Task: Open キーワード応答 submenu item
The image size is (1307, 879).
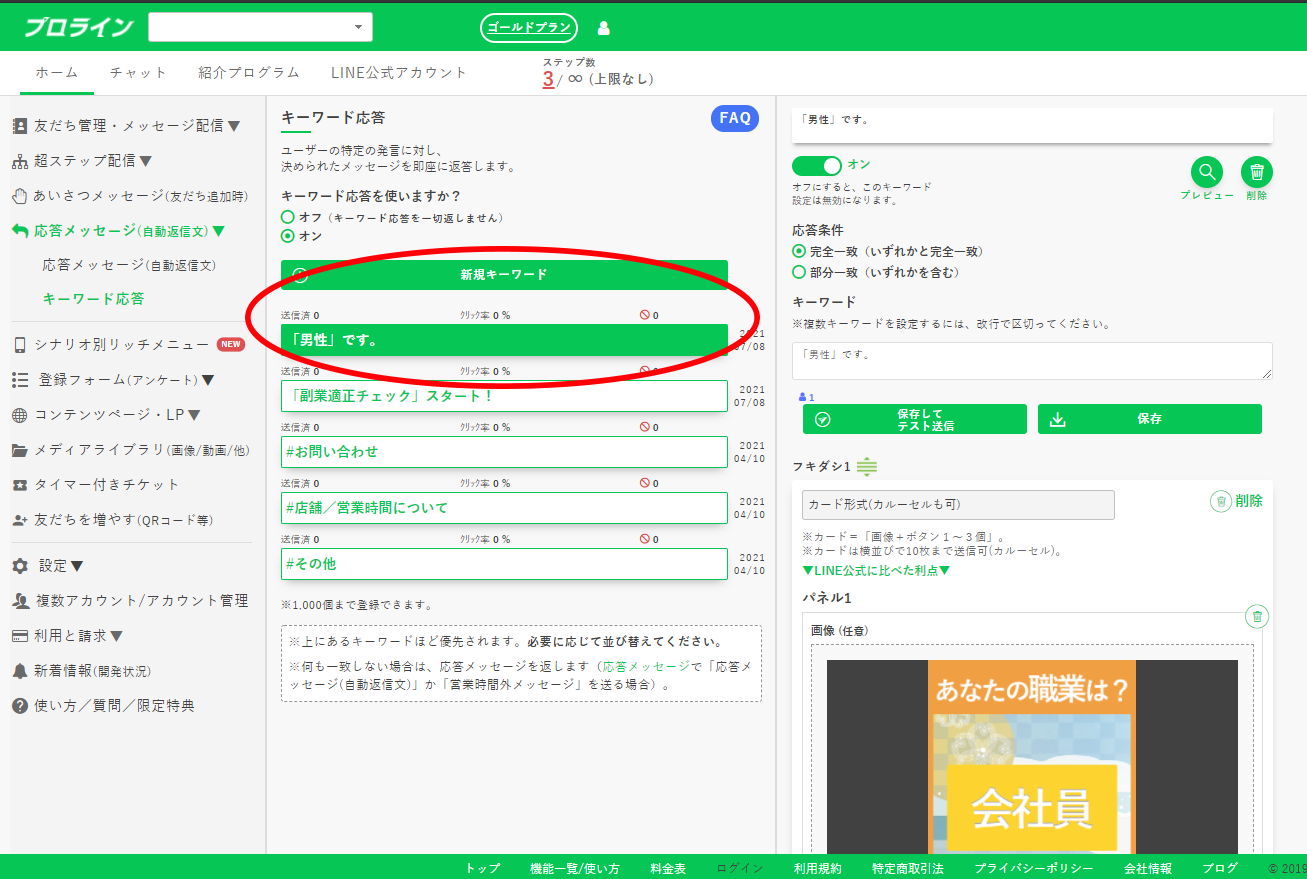Action: [93, 299]
